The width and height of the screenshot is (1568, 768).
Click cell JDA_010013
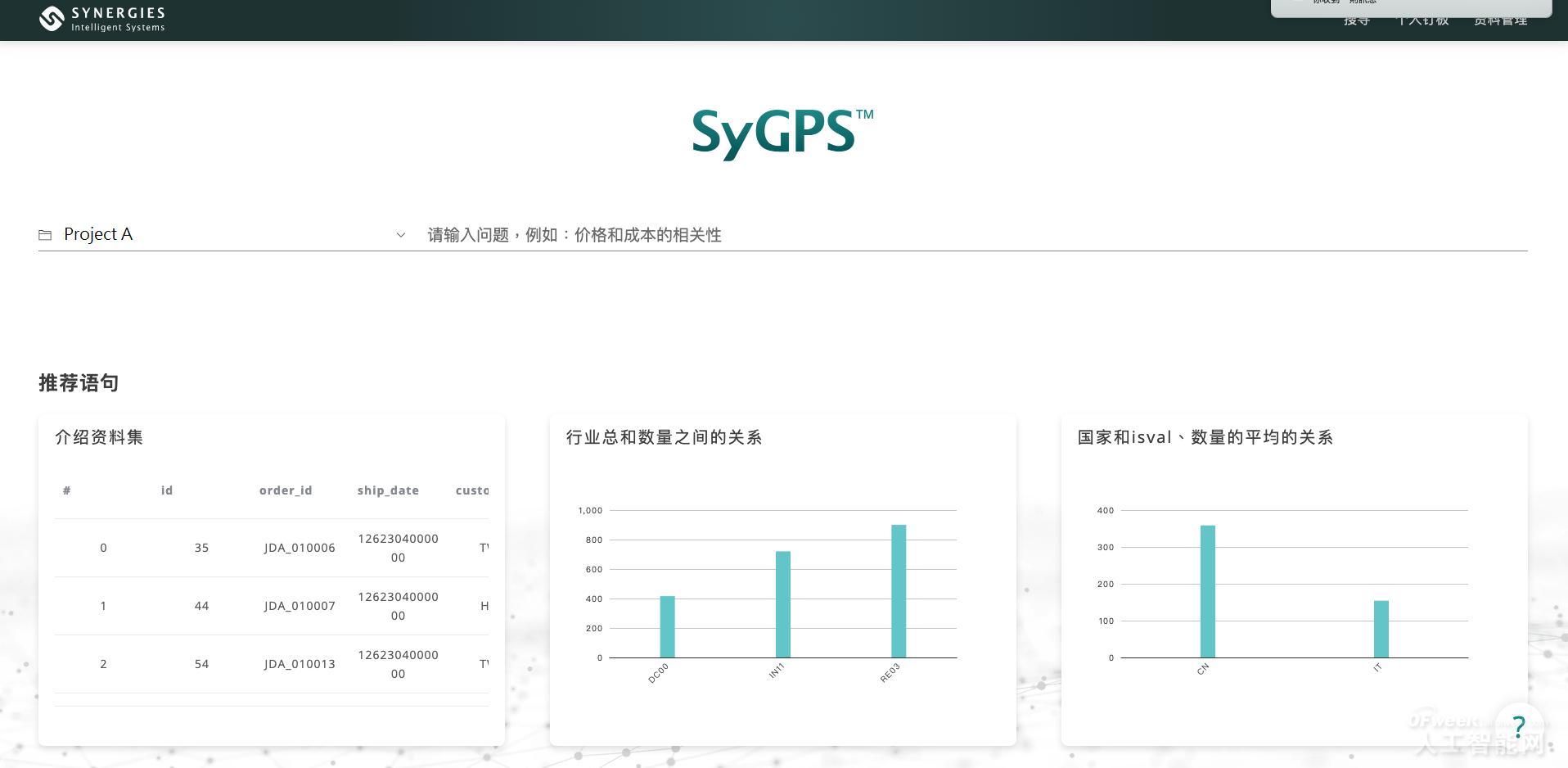click(x=300, y=664)
